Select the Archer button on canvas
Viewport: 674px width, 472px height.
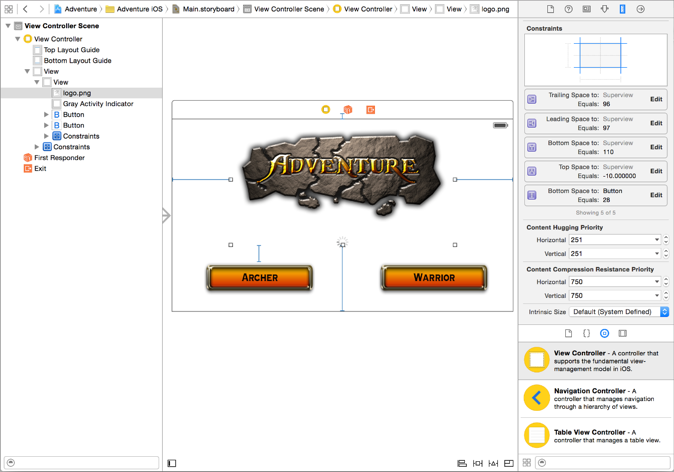pos(259,277)
